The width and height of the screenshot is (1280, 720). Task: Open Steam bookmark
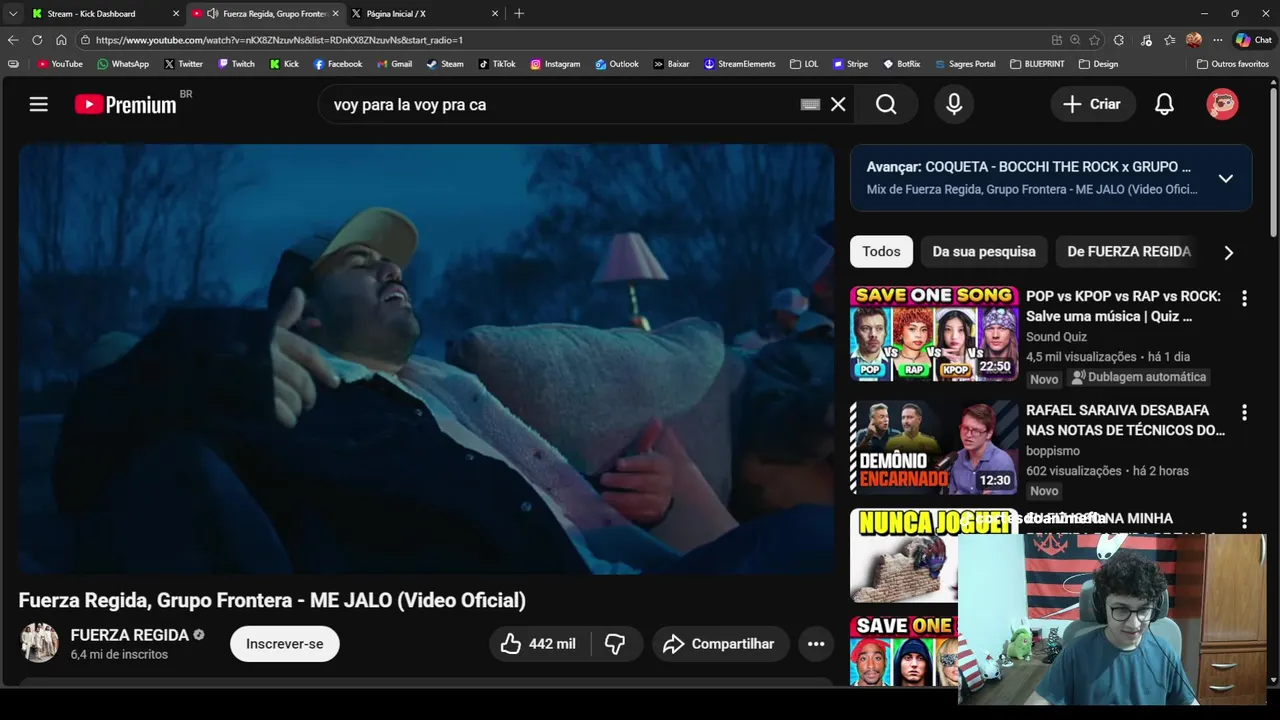[x=445, y=64]
